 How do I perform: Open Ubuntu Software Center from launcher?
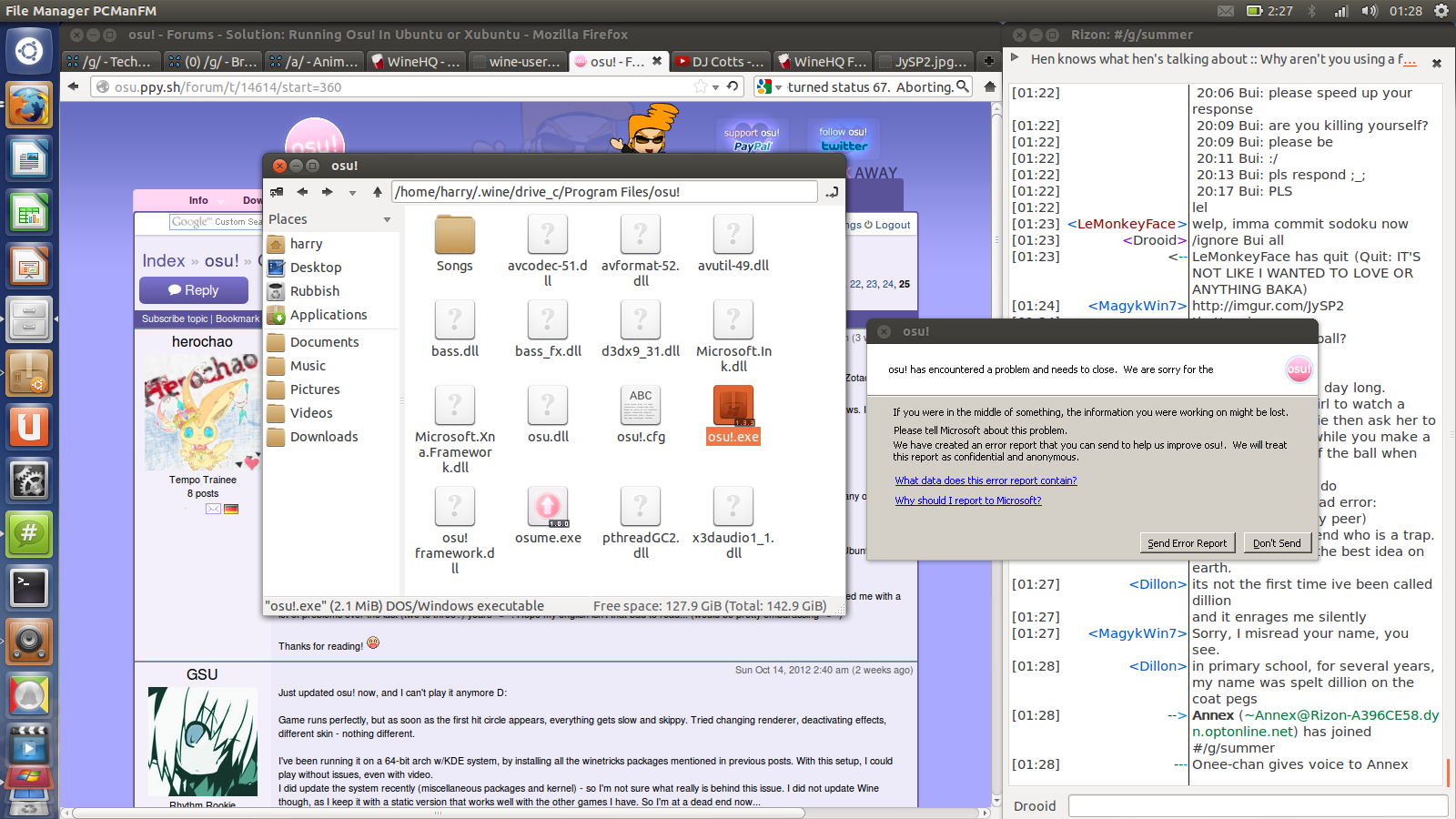pyautogui.click(x=29, y=373)
